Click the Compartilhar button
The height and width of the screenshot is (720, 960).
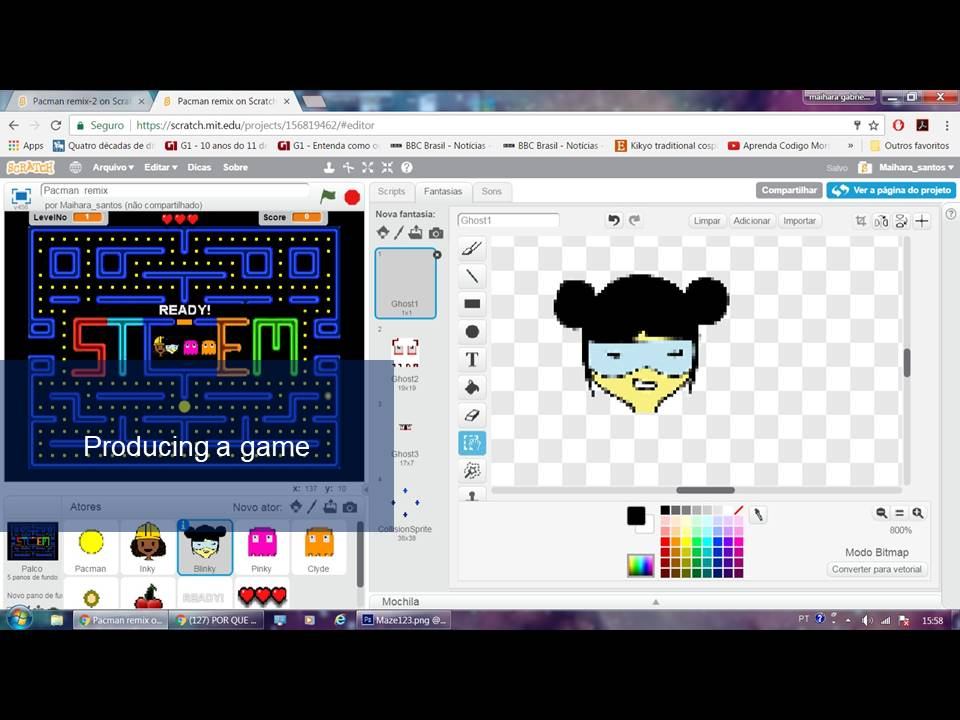(789, 190)
